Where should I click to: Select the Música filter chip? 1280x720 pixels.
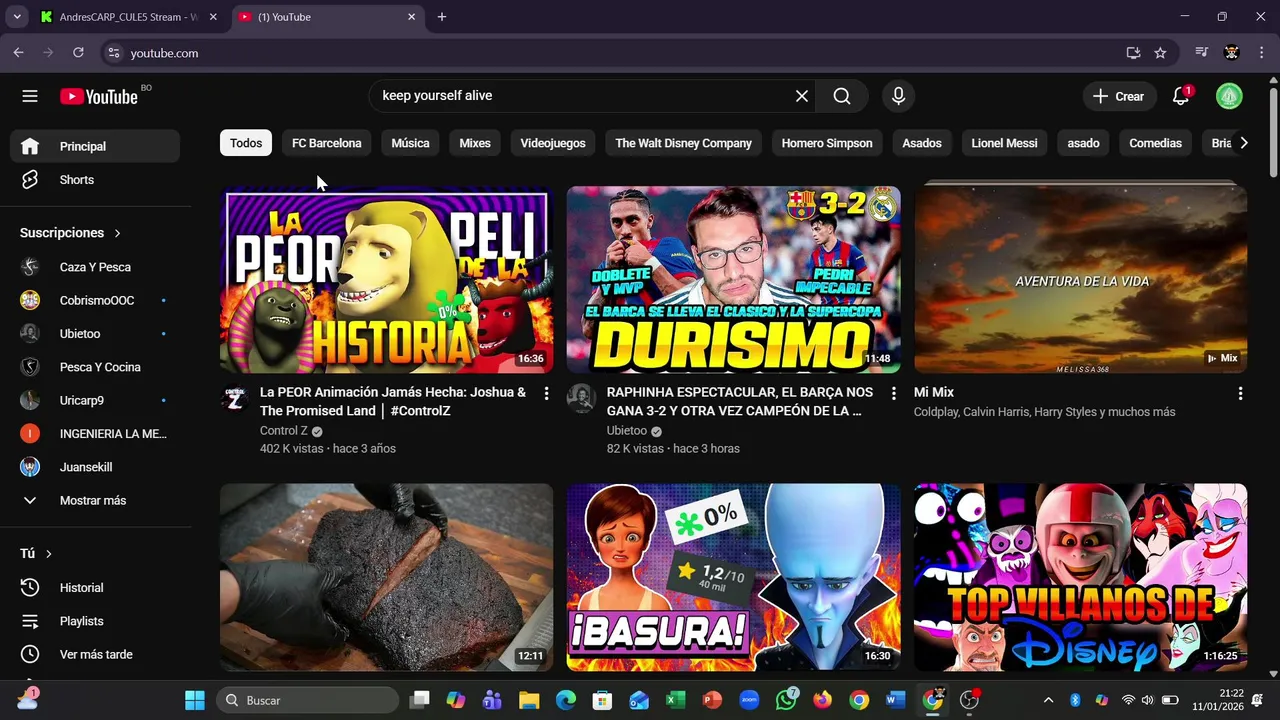pyautogui.click(x=410, y=143)
